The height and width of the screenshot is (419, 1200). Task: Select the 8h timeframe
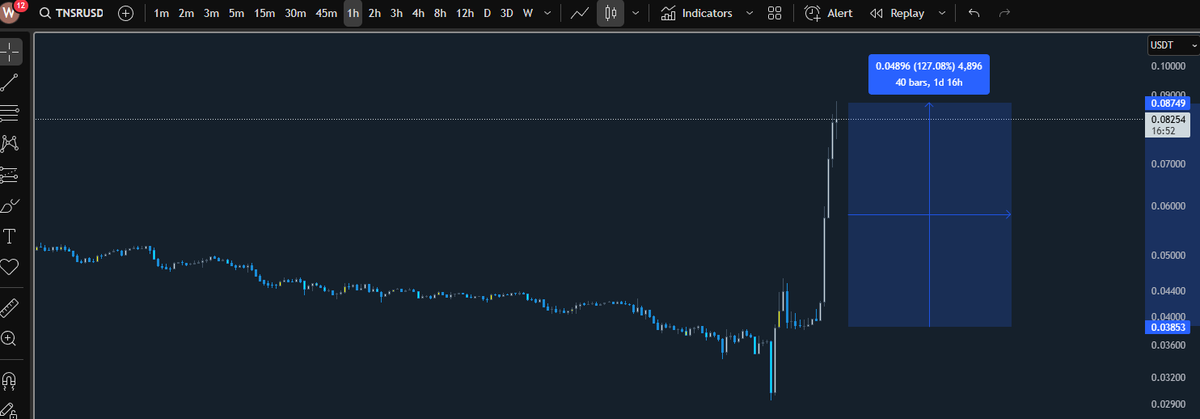tap(440, 14)
